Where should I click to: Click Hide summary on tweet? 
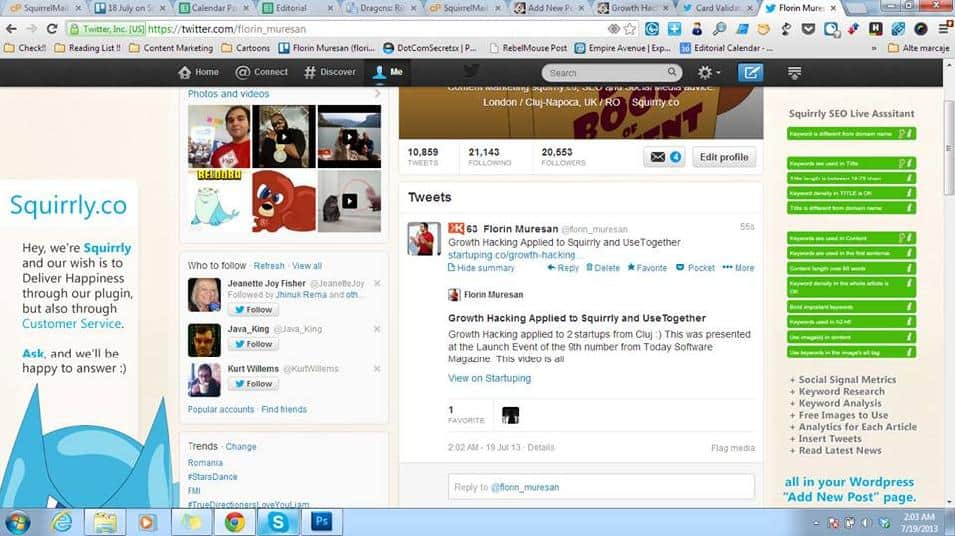[x=481, y=268]
